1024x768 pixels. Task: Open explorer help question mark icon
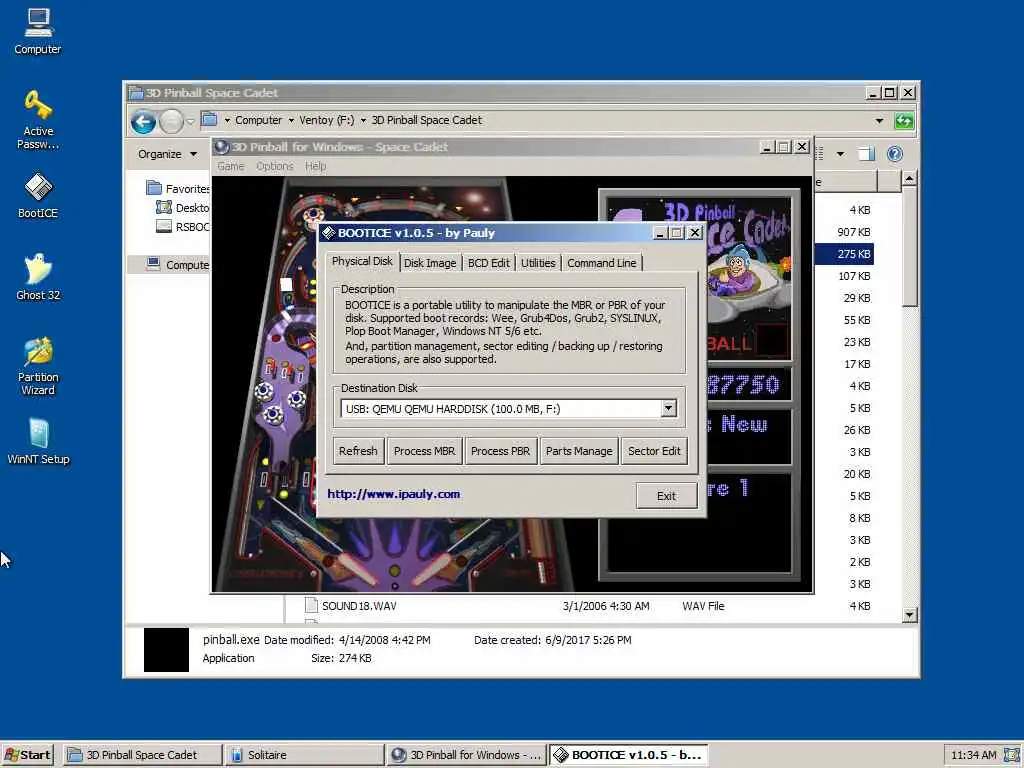(x=895, y=154)
